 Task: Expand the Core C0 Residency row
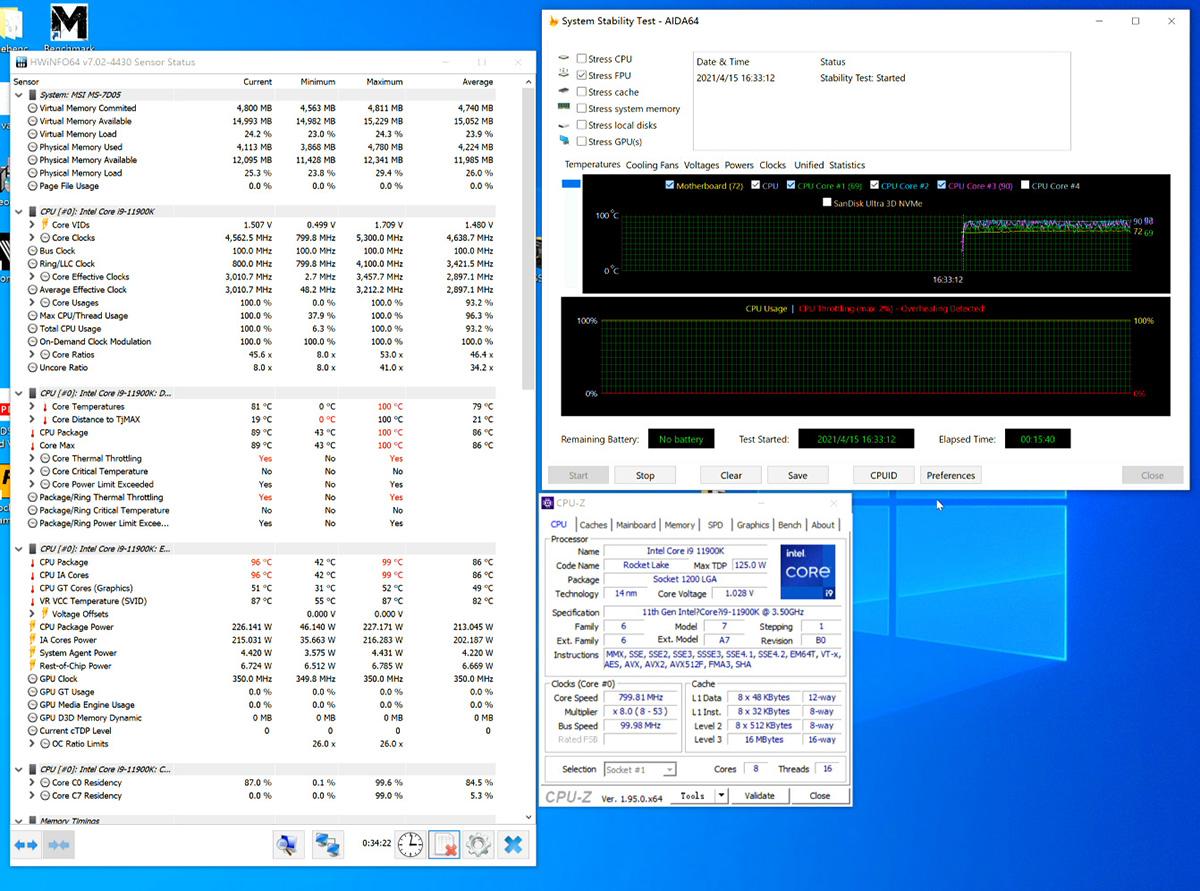tap(33, 783)
